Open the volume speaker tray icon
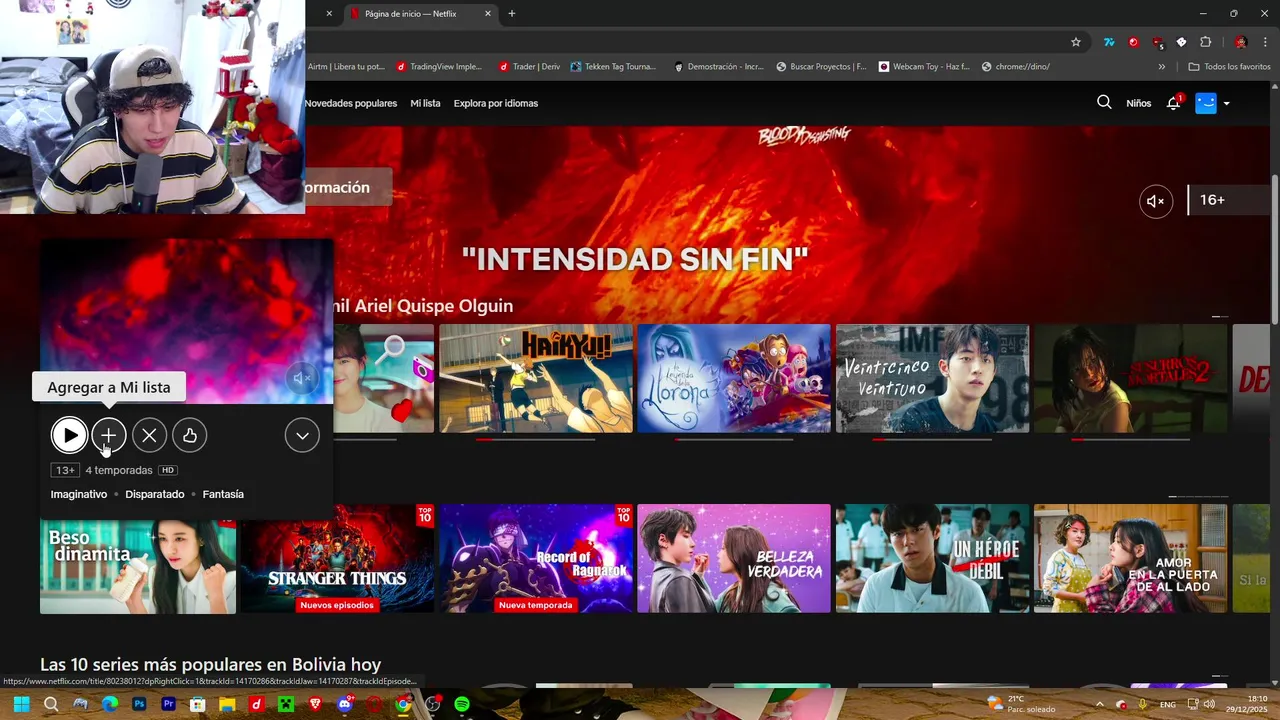Image resolution: width=1280 pixels, height=720 pixels. [x=1208, y=704]
